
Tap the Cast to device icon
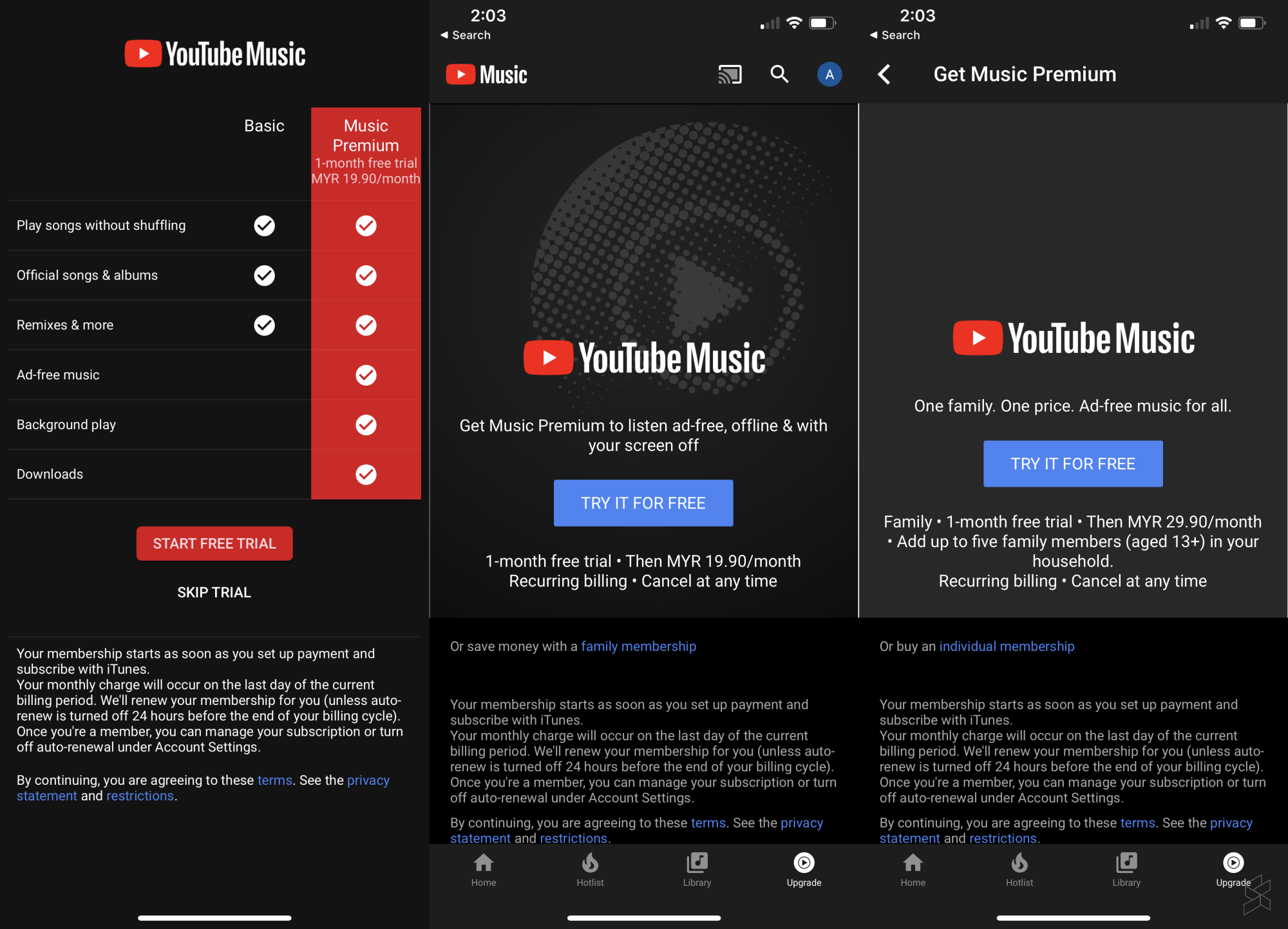730,75
